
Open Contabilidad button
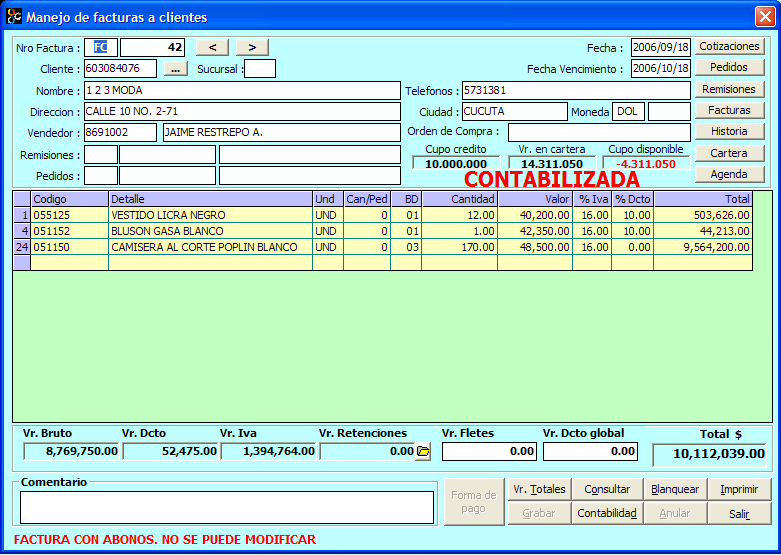point(607,513)
